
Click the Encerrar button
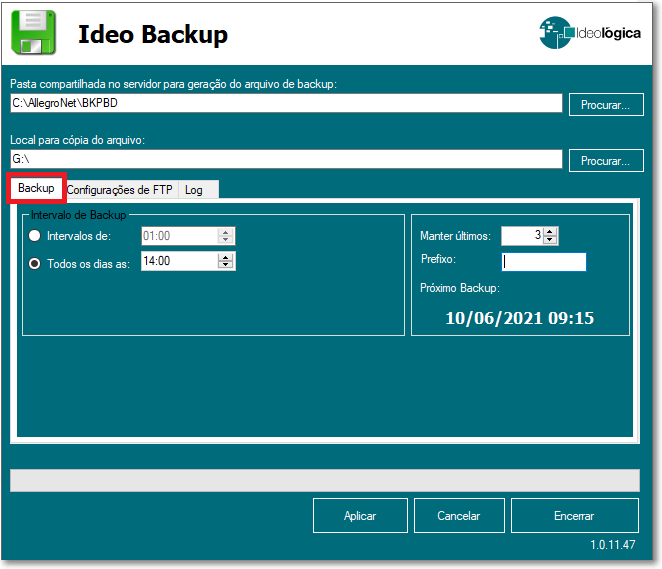pos(575,515)
